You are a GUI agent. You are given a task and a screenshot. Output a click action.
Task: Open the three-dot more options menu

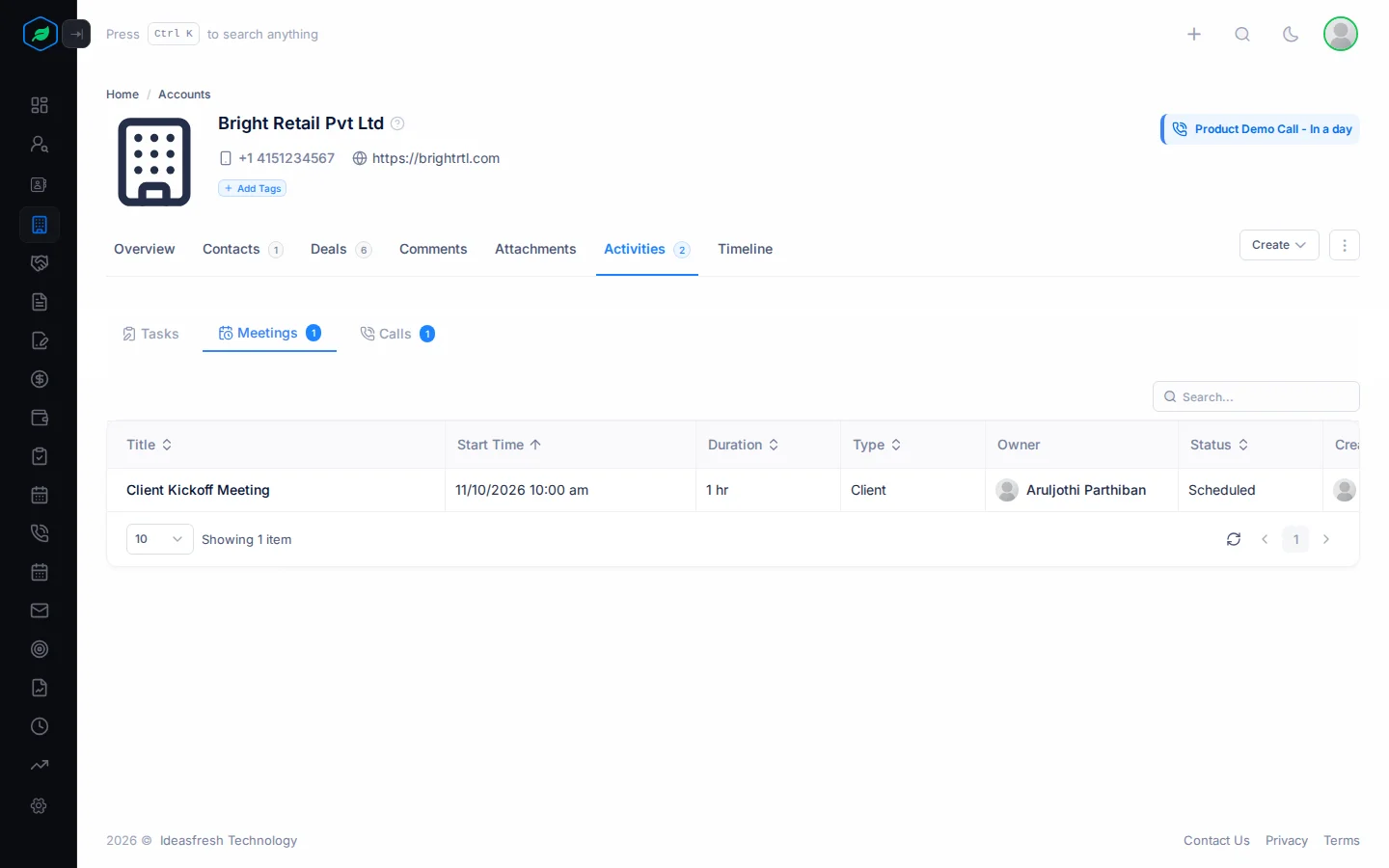[1345, 245]
